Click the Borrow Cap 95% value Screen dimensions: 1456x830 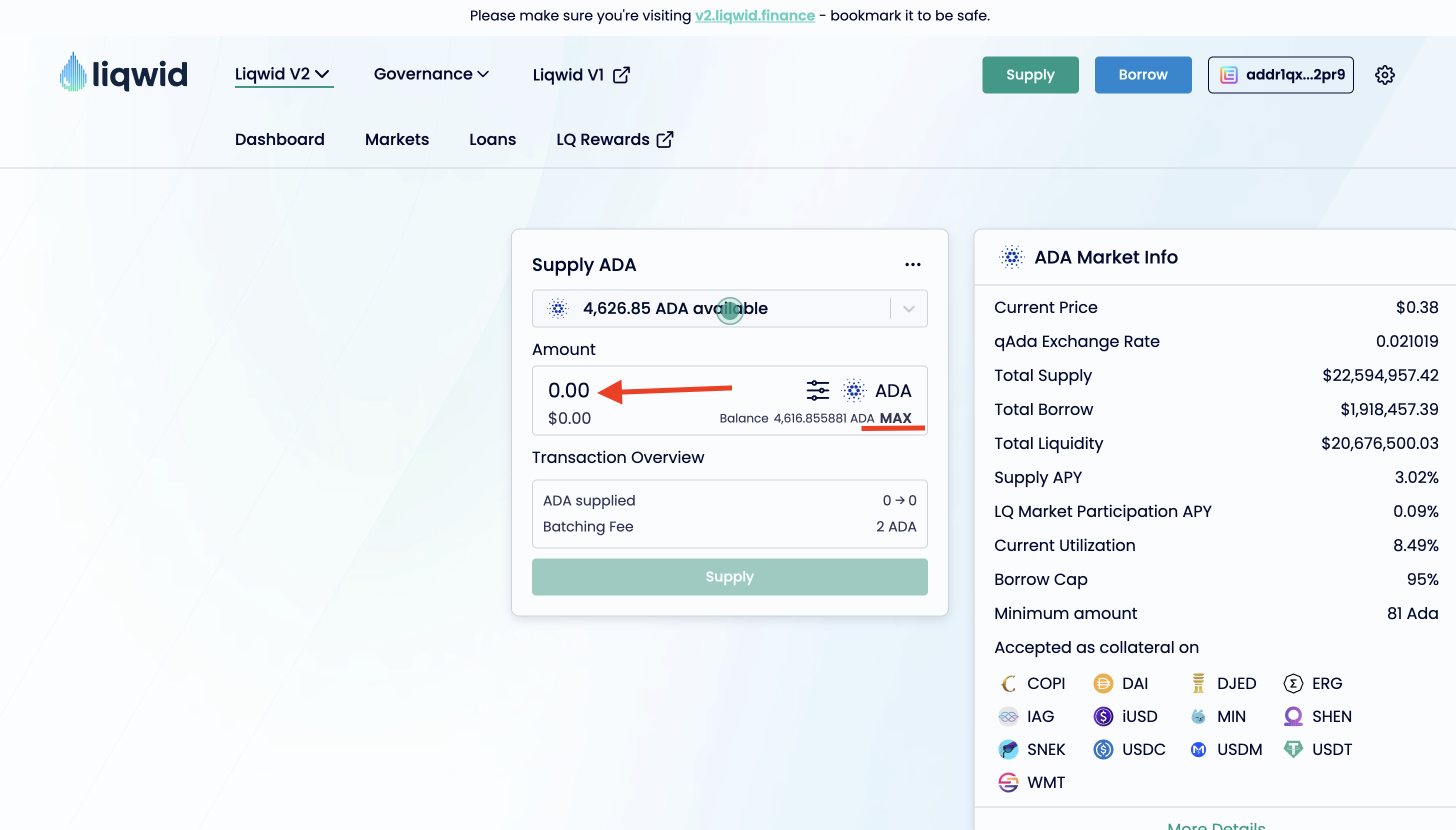[1422, 579]
